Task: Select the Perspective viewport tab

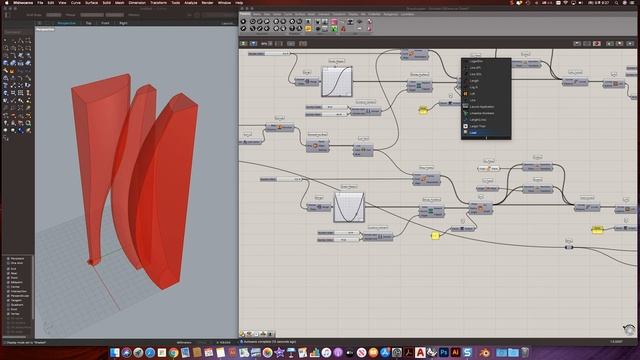Action: point(67,23)
